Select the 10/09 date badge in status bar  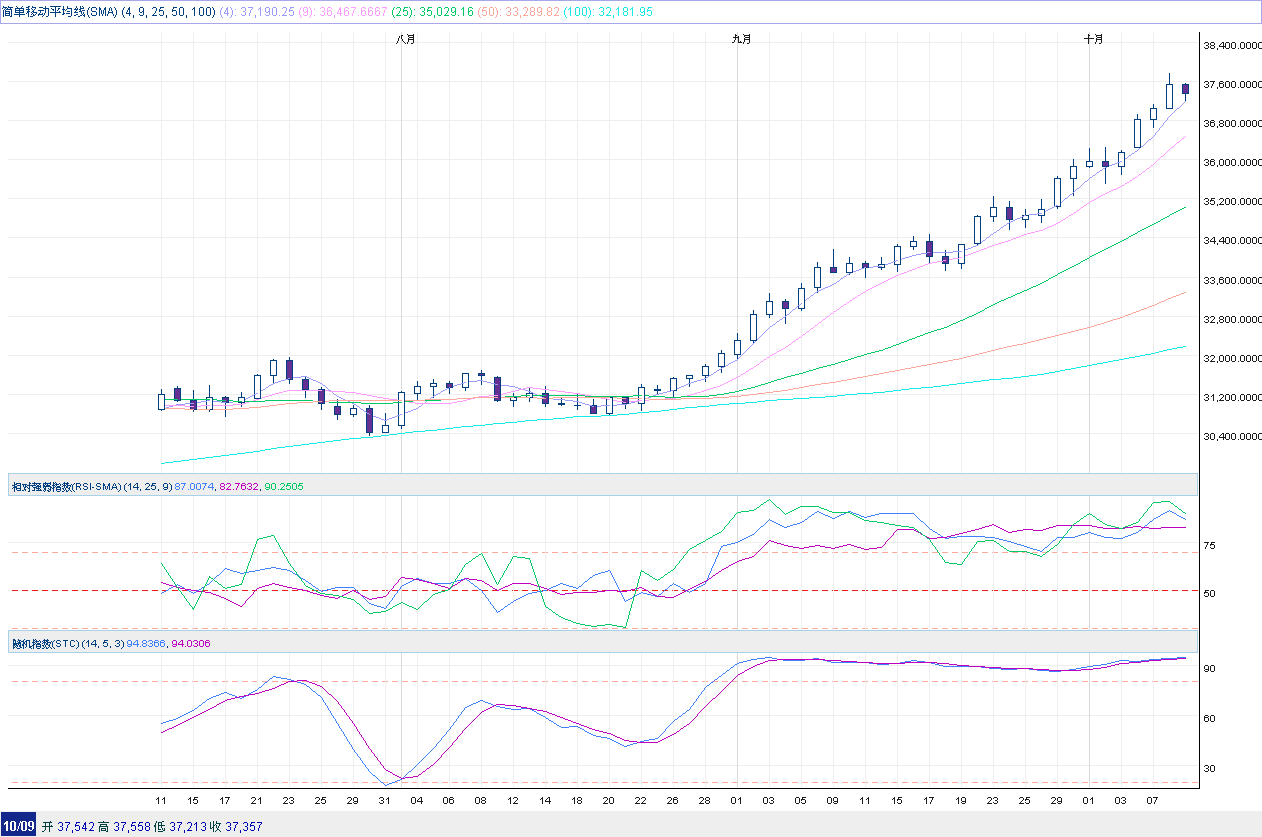[18, 826]
